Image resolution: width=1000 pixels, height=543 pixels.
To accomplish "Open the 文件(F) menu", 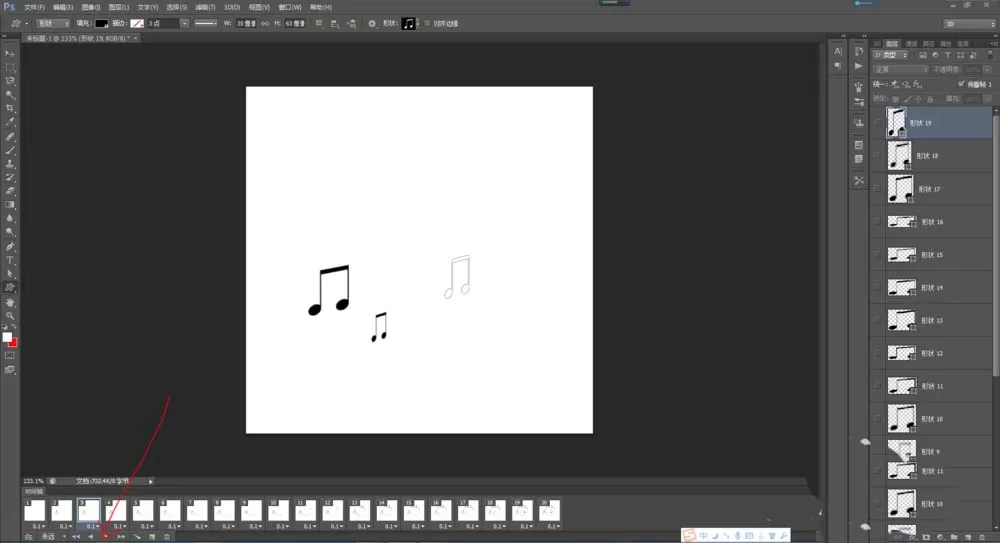I will pyautogui.click(x=34, y=7).
